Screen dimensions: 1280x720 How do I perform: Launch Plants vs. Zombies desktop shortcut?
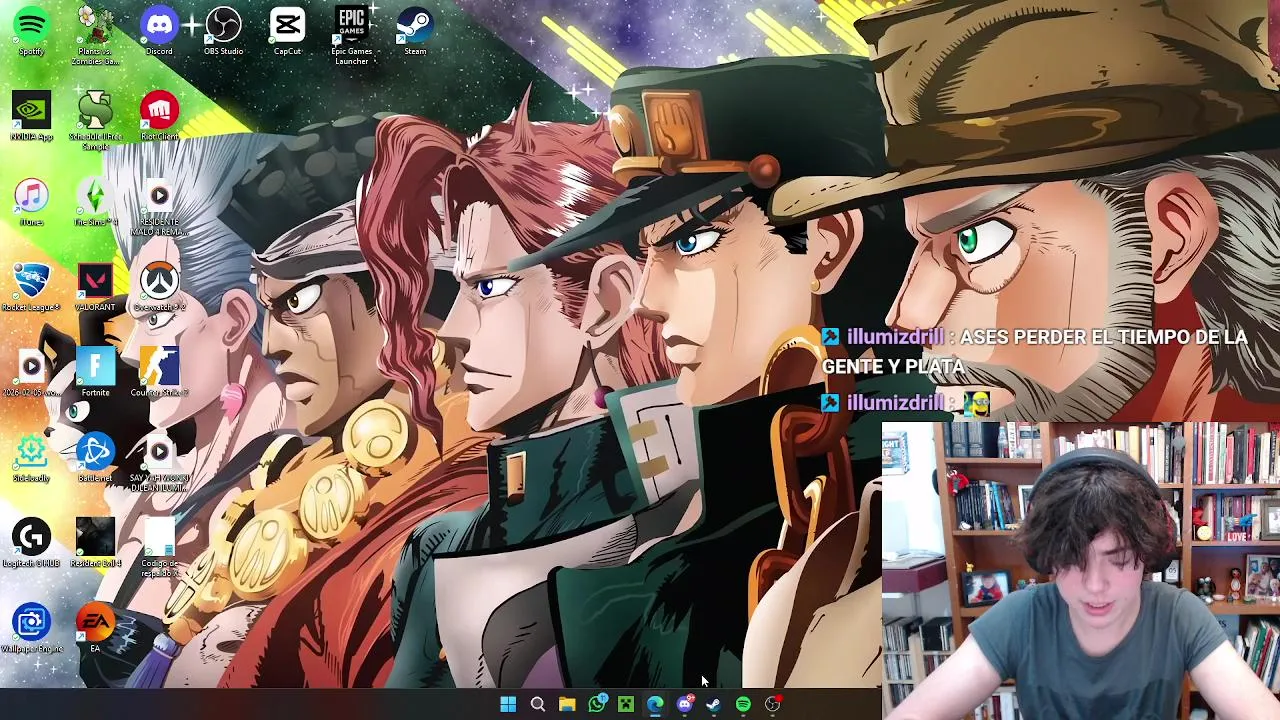tap(95, 35)
